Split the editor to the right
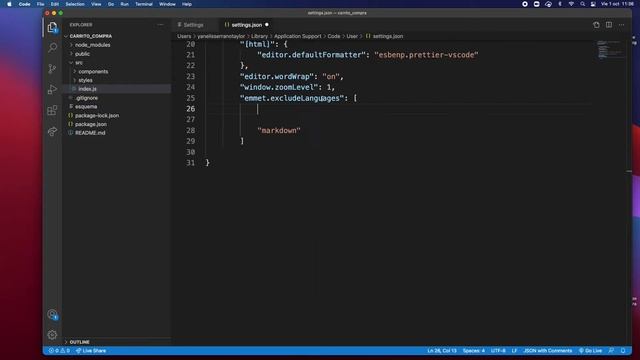The width and height of the screenshot is (640, 360). (x=609, y=25)
